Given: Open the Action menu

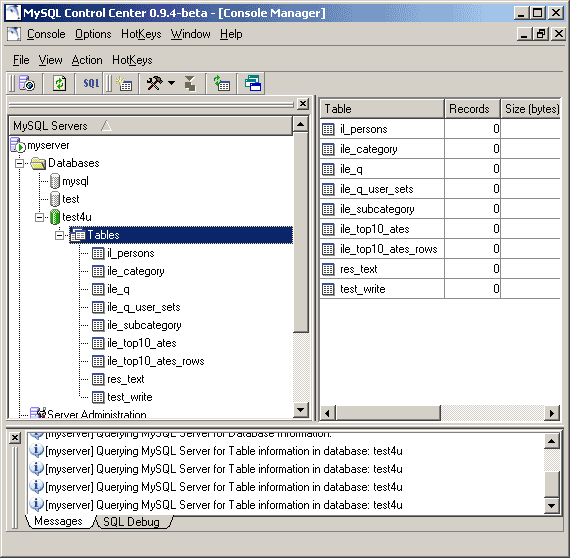Looking at the screenshot, I should point(87,60).
